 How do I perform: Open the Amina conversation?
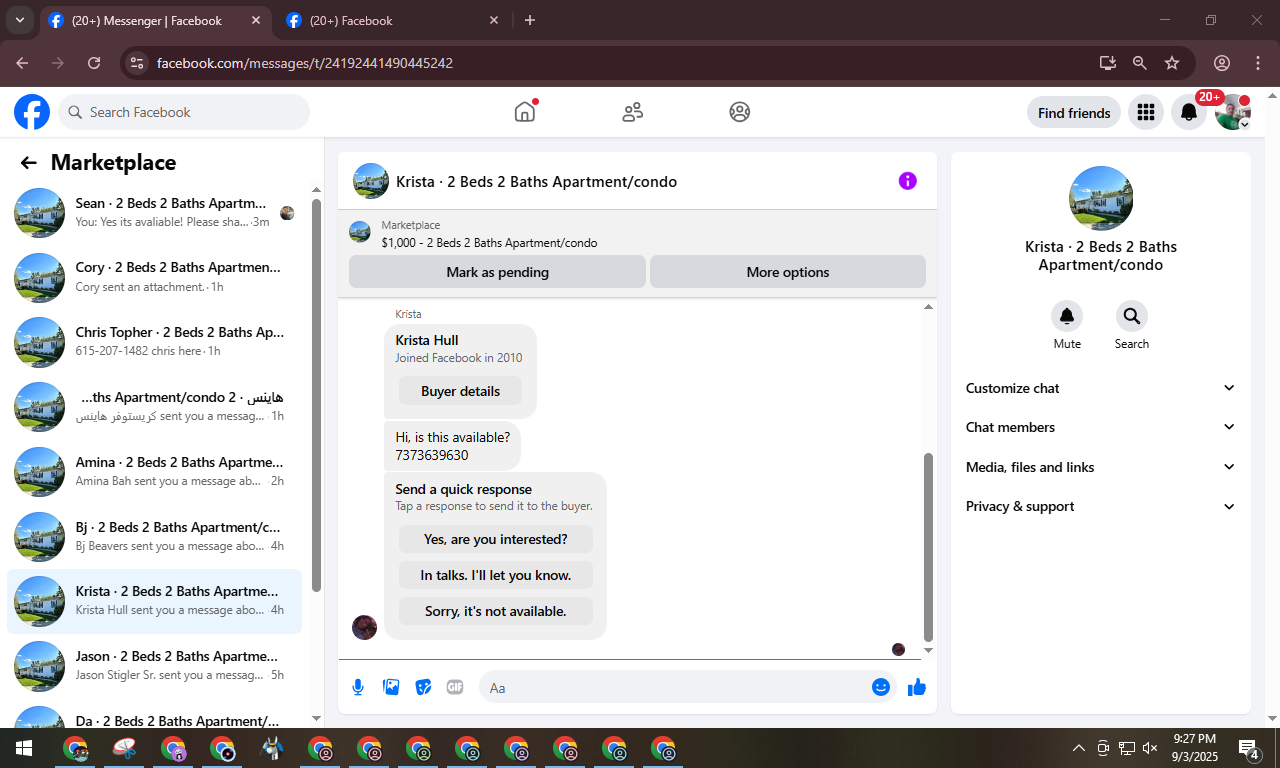click(155, 472)
